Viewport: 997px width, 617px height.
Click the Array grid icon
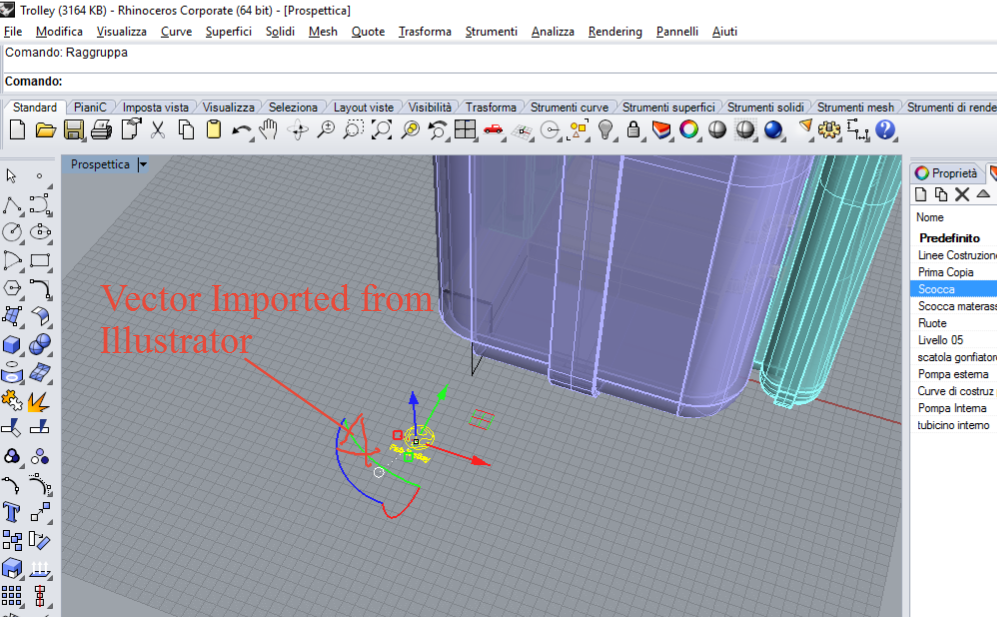tap(12, 596)
